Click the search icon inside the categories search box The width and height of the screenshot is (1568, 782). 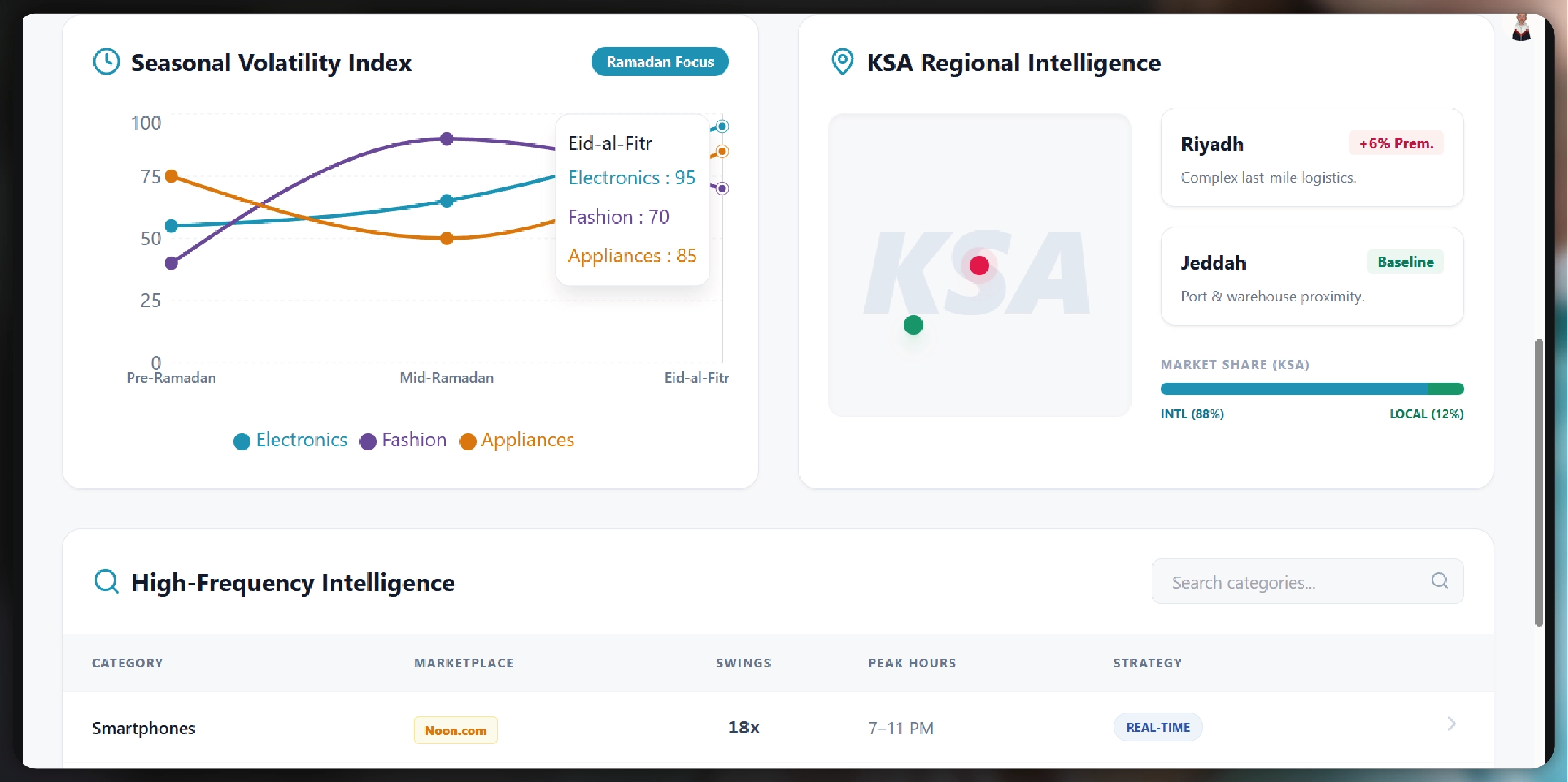(x=1439, y=581)
